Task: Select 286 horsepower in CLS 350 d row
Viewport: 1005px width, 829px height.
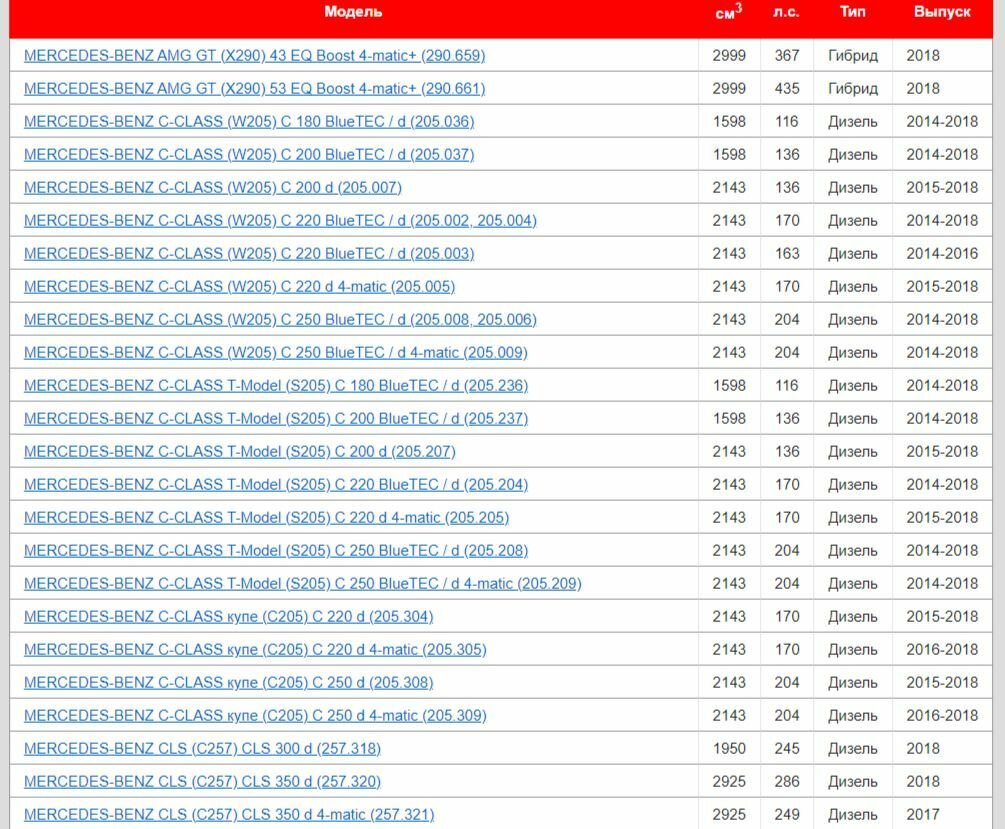Action: pos(786,782)
